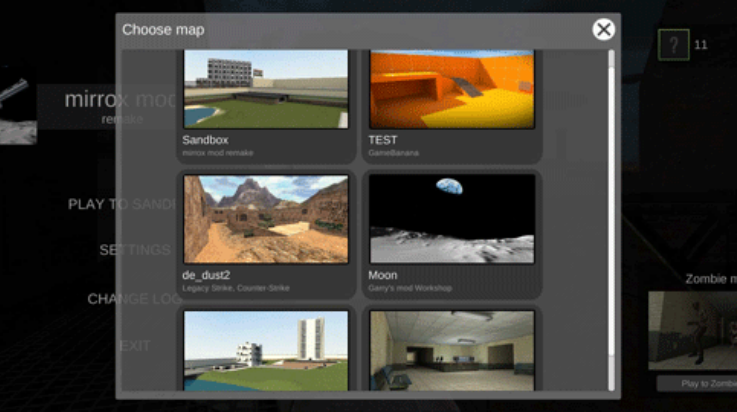Click PLAY TO SANDBOX menu option
The image size is (737, 412).
point(120,204)
